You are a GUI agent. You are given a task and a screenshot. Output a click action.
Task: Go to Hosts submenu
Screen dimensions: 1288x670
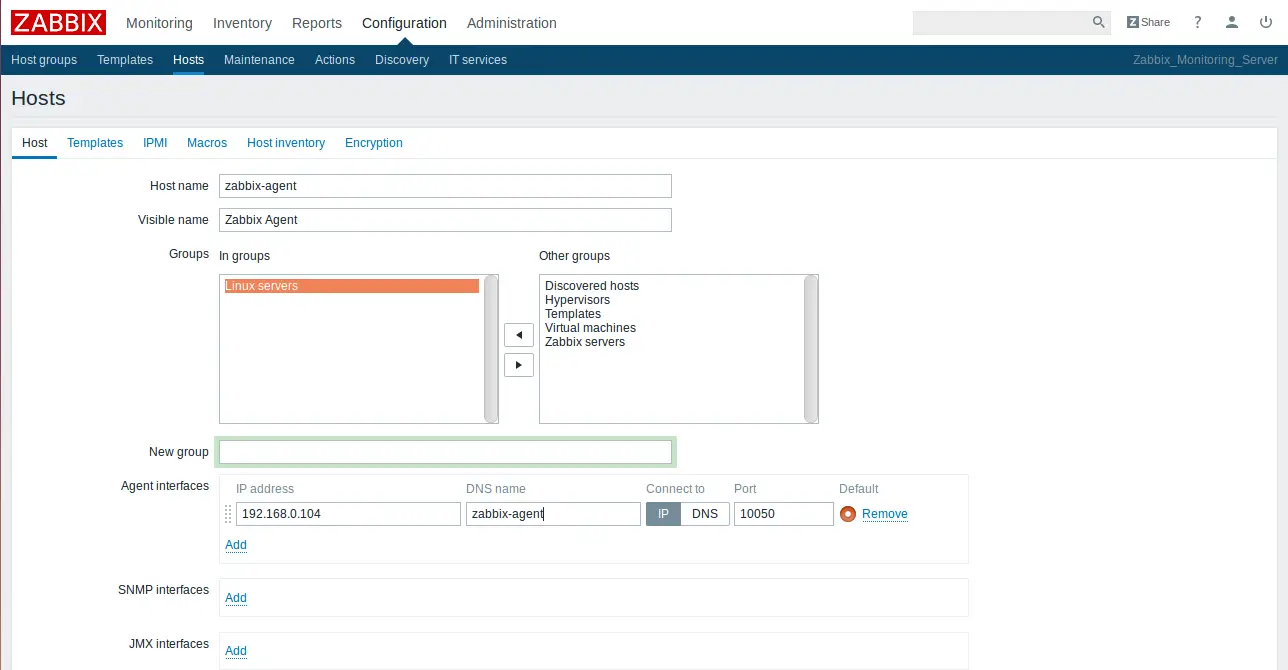click(188, 60)
